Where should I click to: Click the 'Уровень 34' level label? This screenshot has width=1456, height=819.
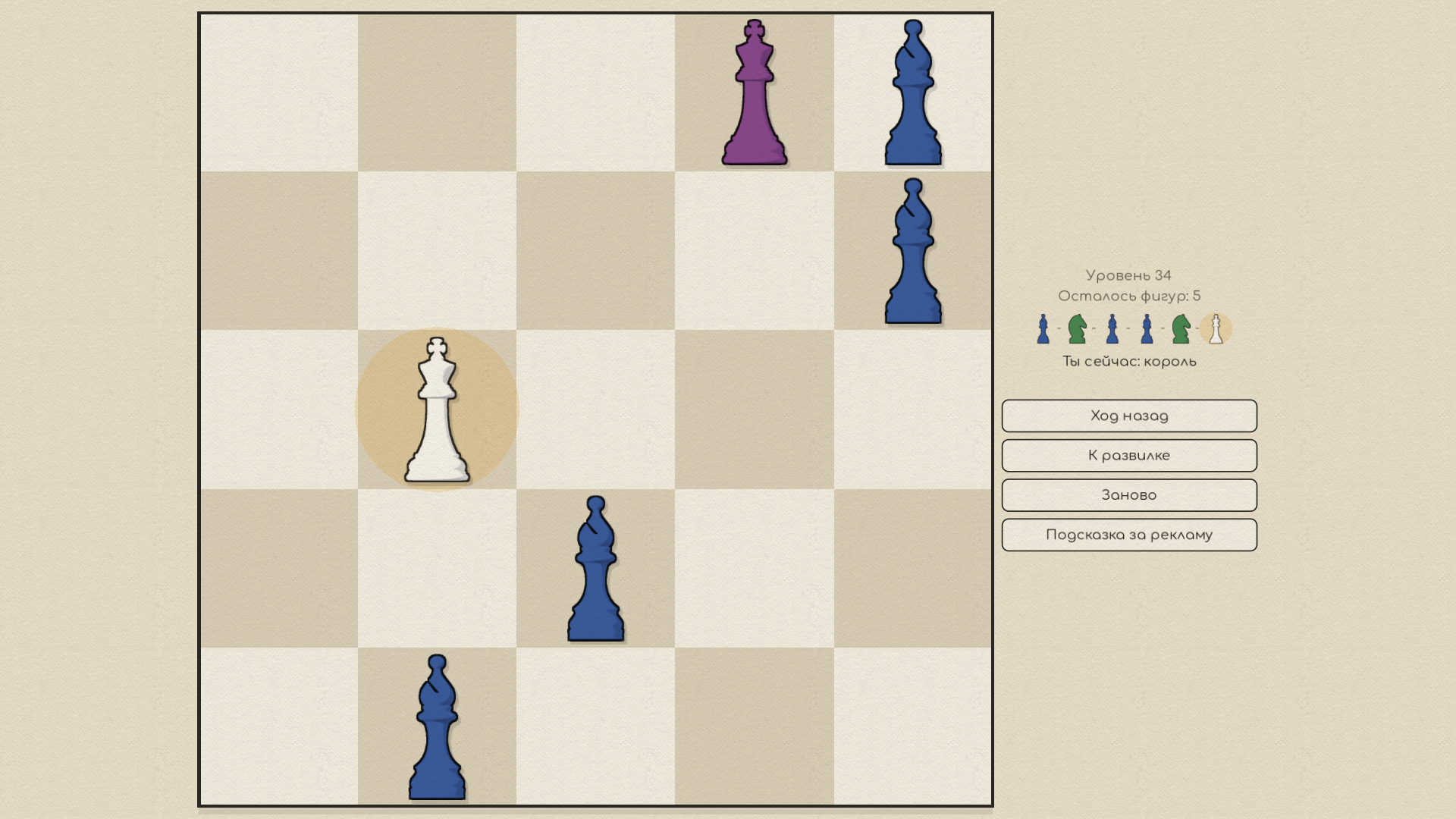[x=1128, y=275]
